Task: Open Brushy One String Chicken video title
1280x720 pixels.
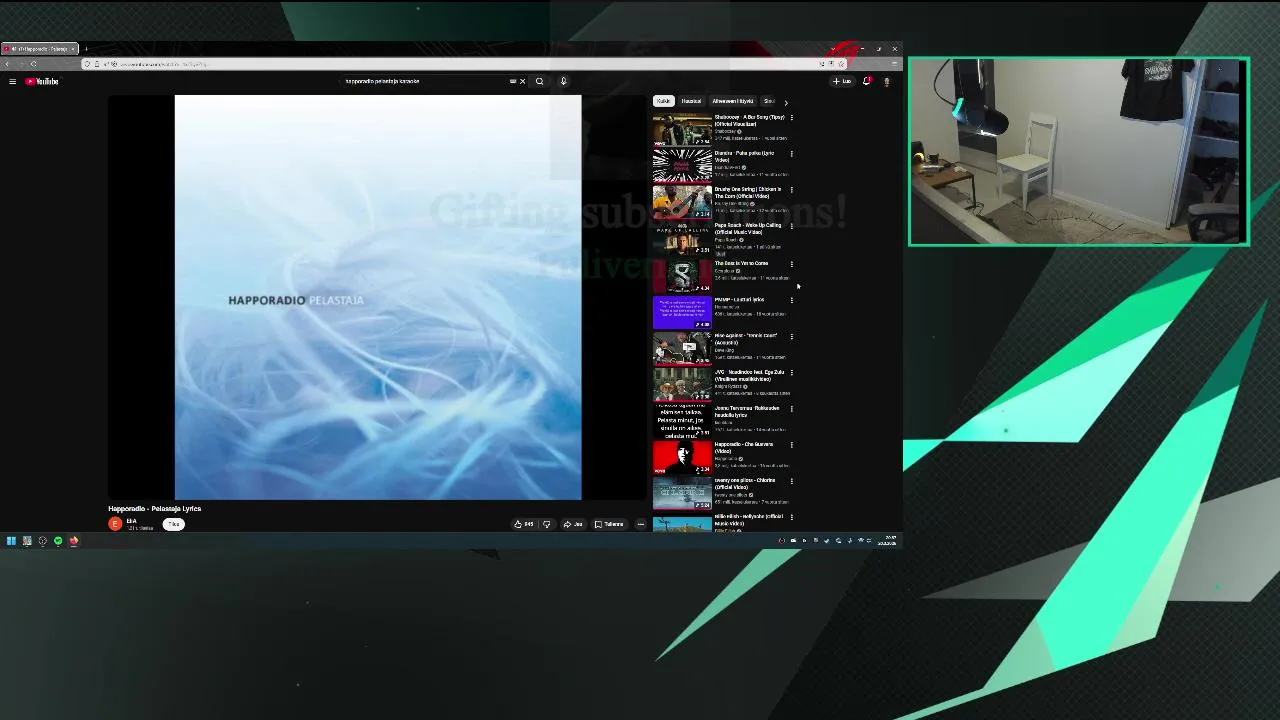Action: (x=748, y=192)
